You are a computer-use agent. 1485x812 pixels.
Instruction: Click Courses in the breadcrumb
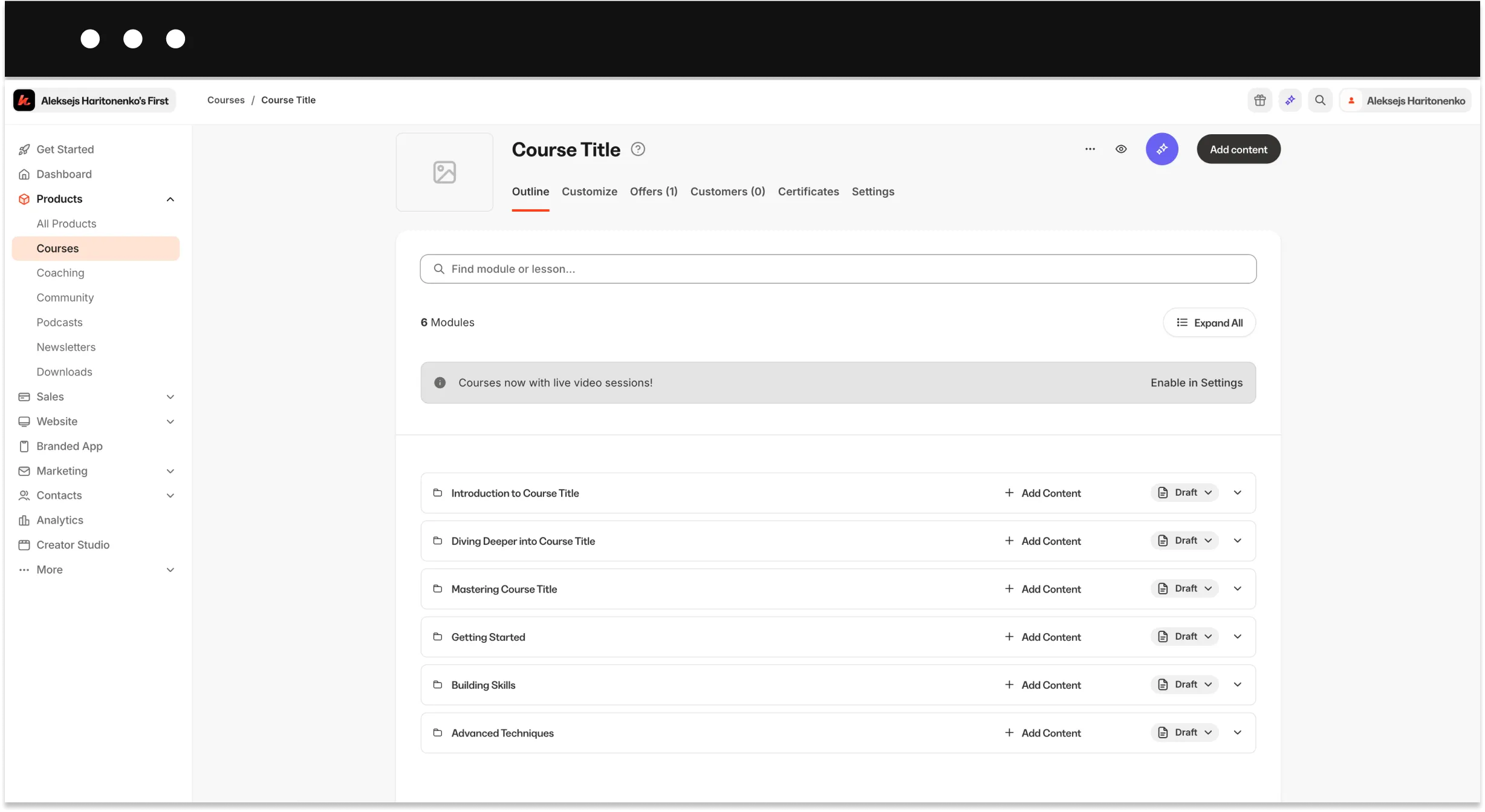(226, 100)
